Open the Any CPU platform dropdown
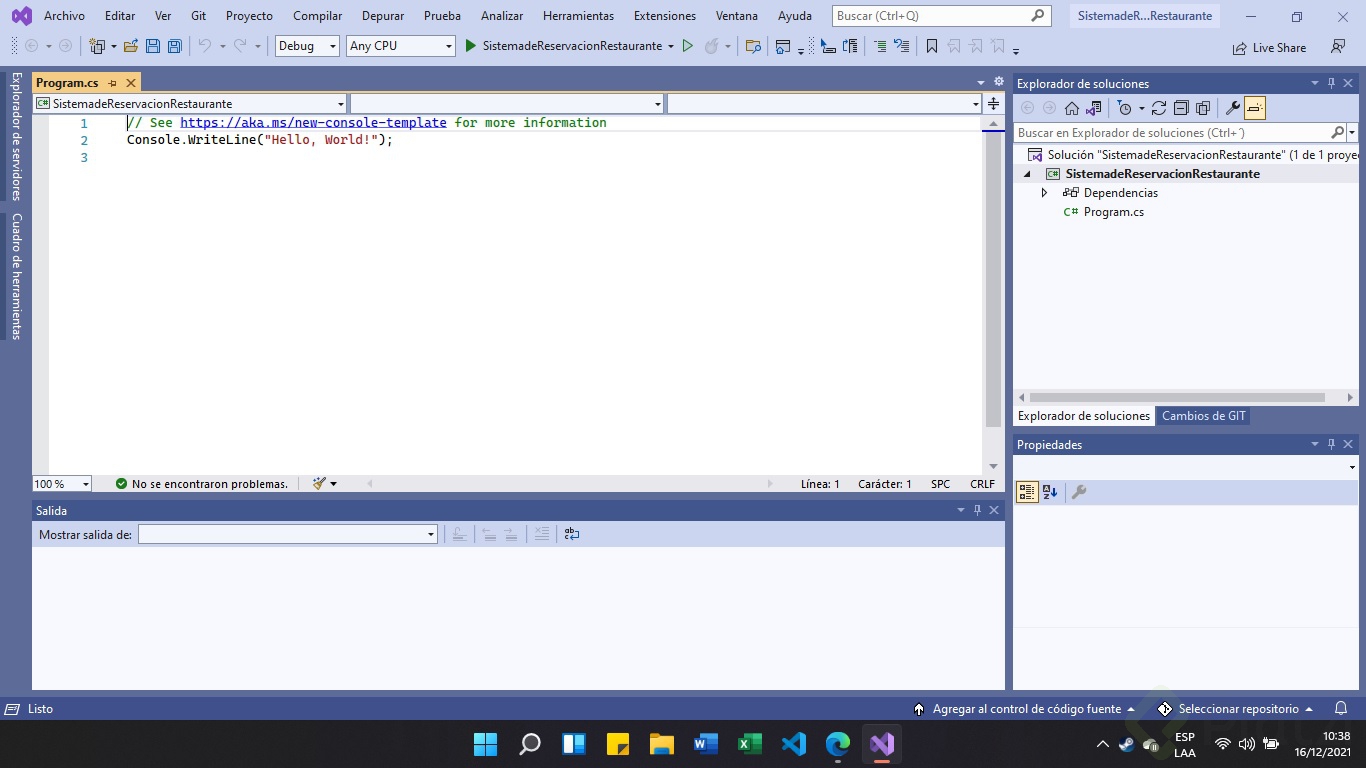This screenshot has width=1366, height=768. (x=401, y=46)
